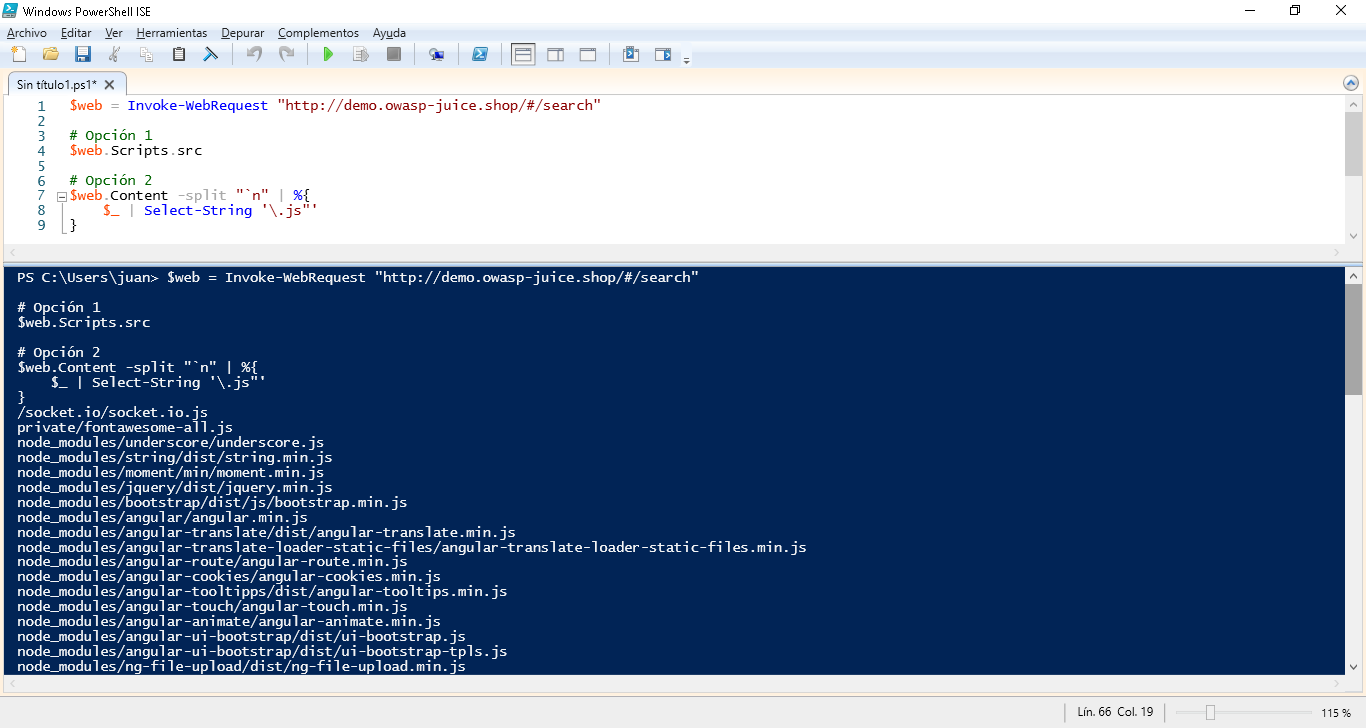This screenshot has width=1366, height=728.
Task: Collapse the script pane with the chevron circle
Action: tap(1351, 84)
